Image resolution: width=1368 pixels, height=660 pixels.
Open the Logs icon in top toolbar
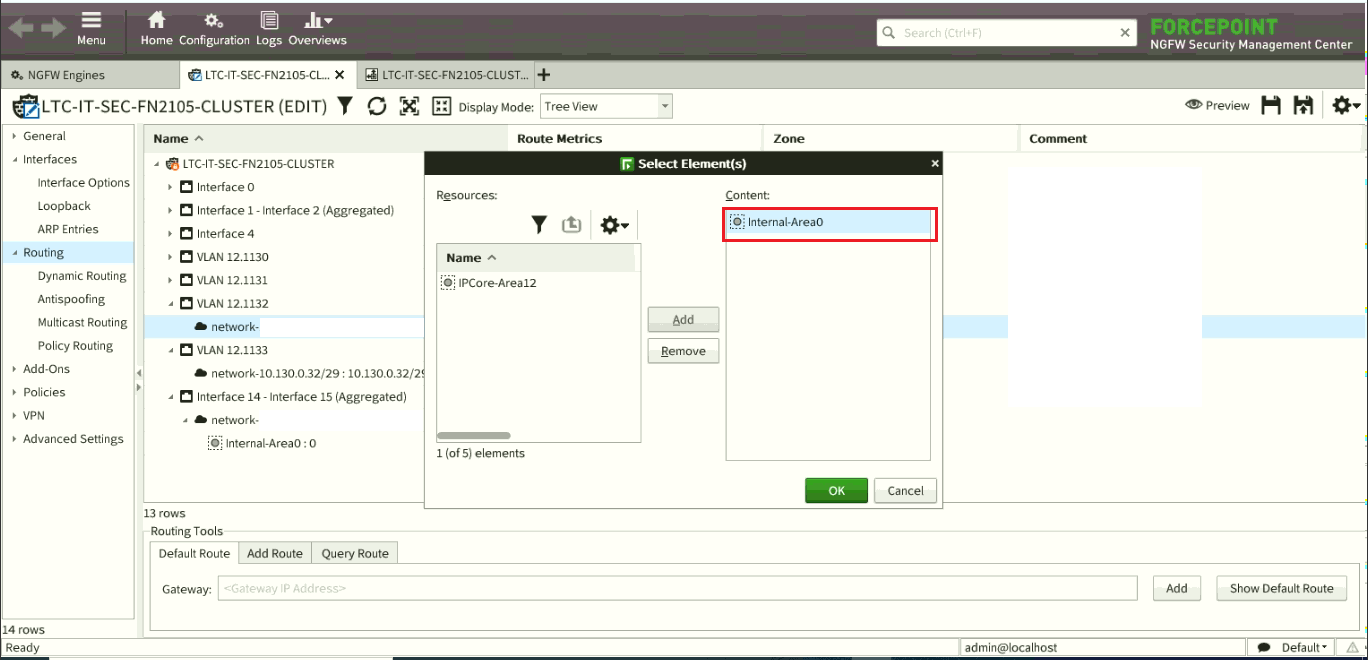tap(268, 29)
